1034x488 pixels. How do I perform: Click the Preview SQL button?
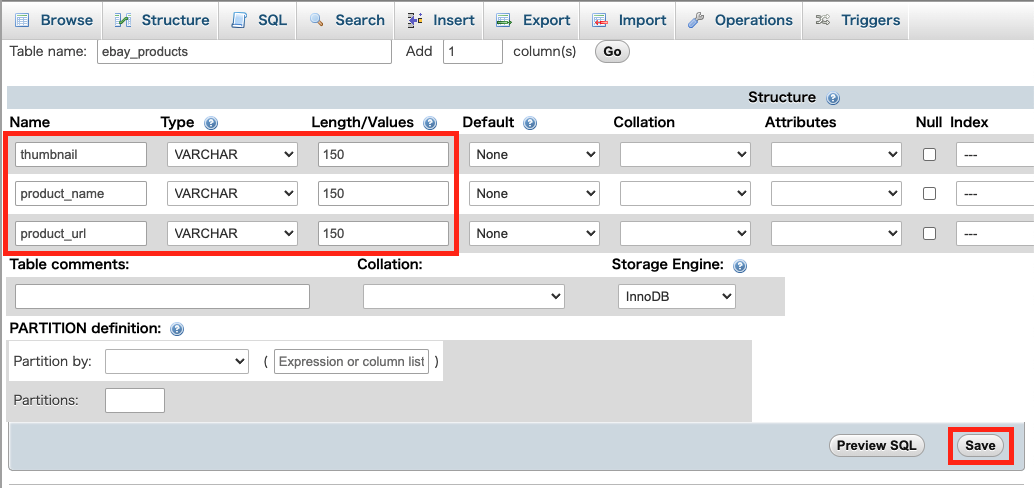(x=876, y=446)
